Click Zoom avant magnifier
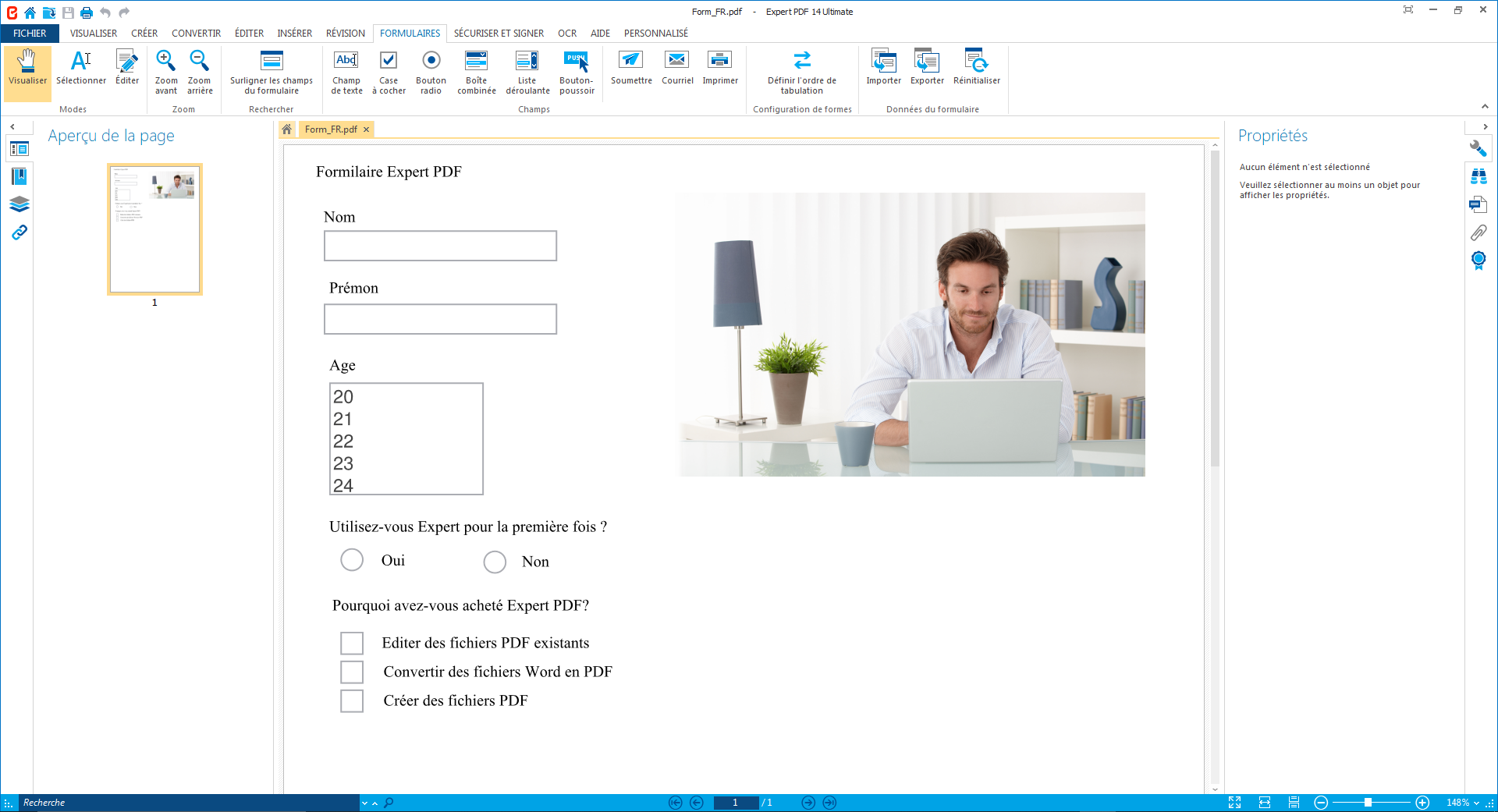The height and width of the screenshot is (812, 1498). point(166,72)
